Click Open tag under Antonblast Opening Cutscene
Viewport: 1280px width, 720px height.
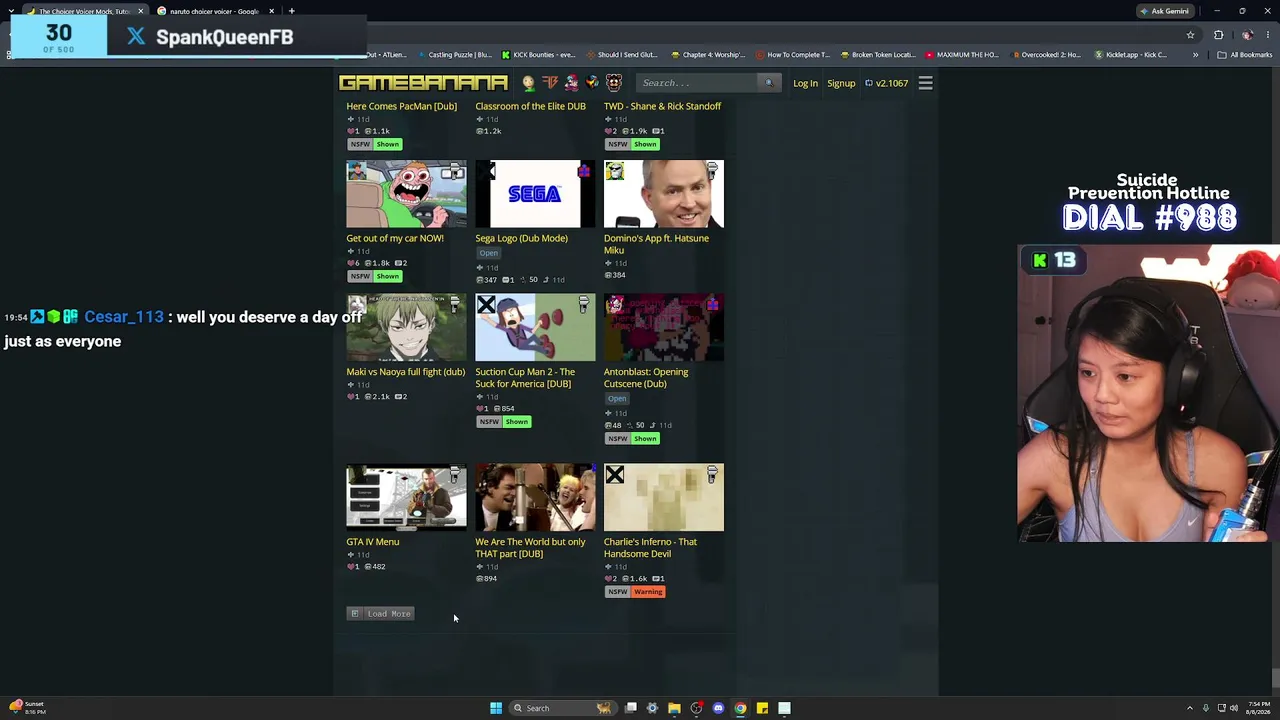click(x=617, y=399)
